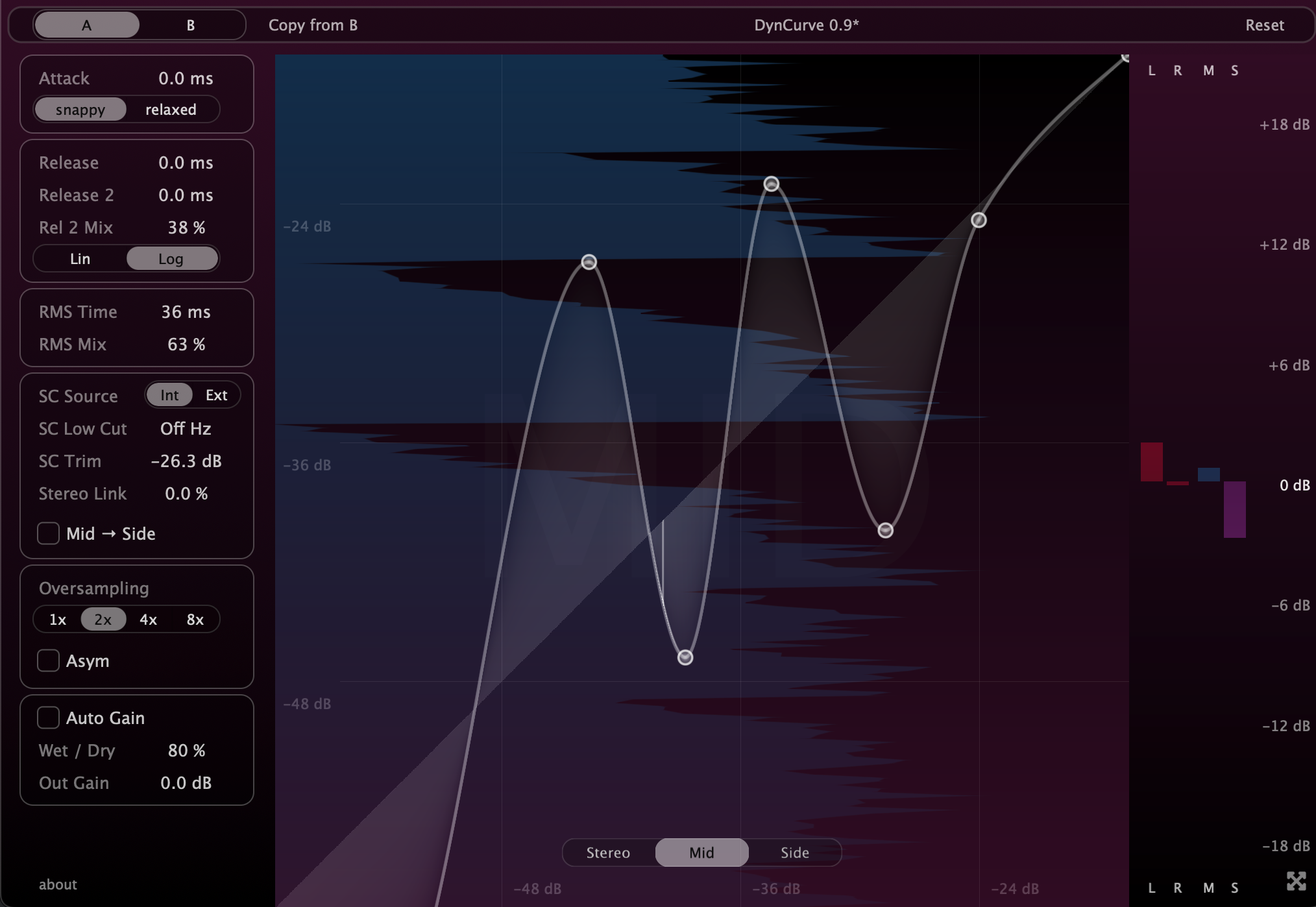The height and width of the screenshot is (907, 1316).
Task: Set release curve to Lin
Action: (80, 259)
